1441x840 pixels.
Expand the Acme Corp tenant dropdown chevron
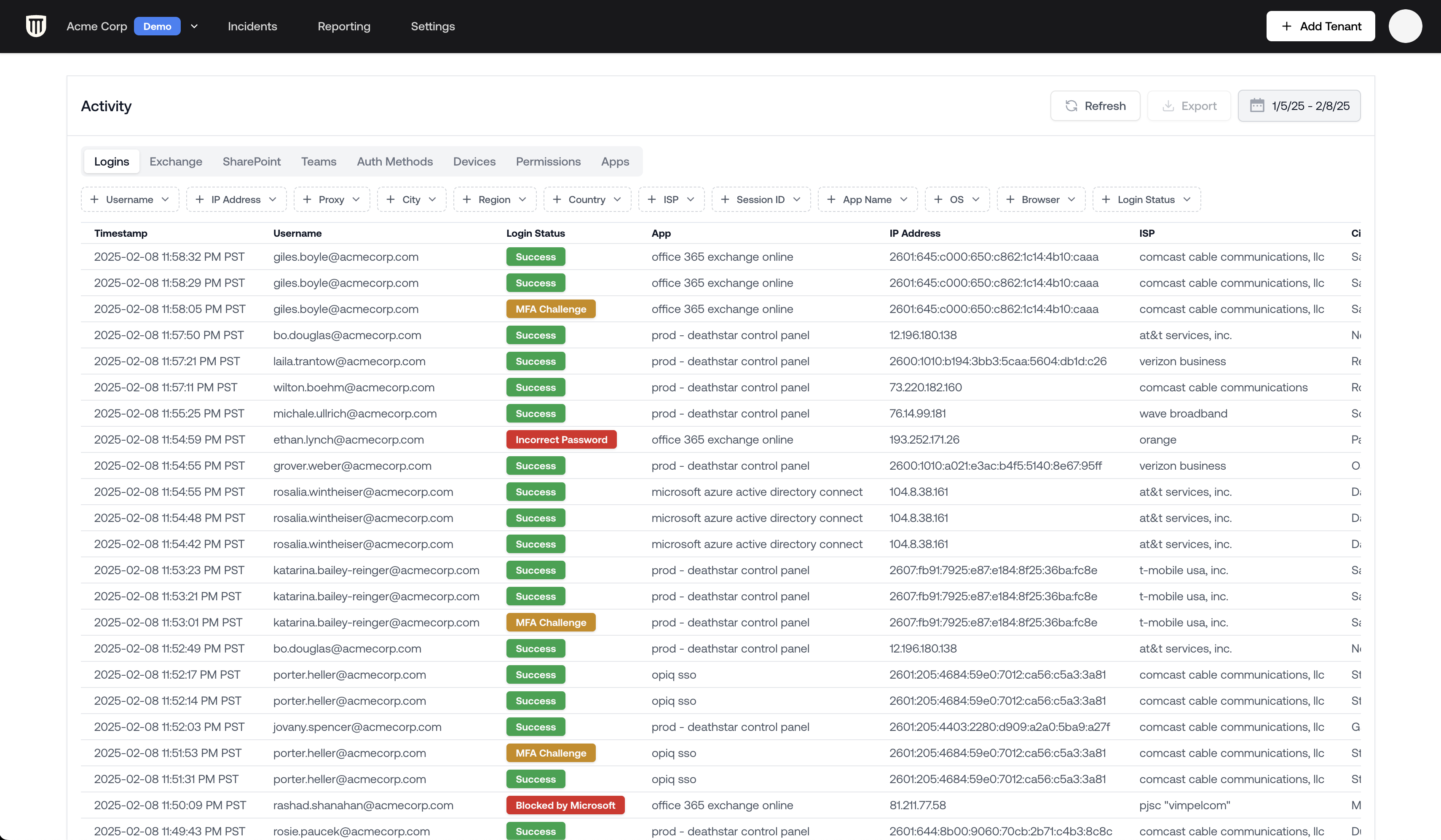[x=194, y=26]
